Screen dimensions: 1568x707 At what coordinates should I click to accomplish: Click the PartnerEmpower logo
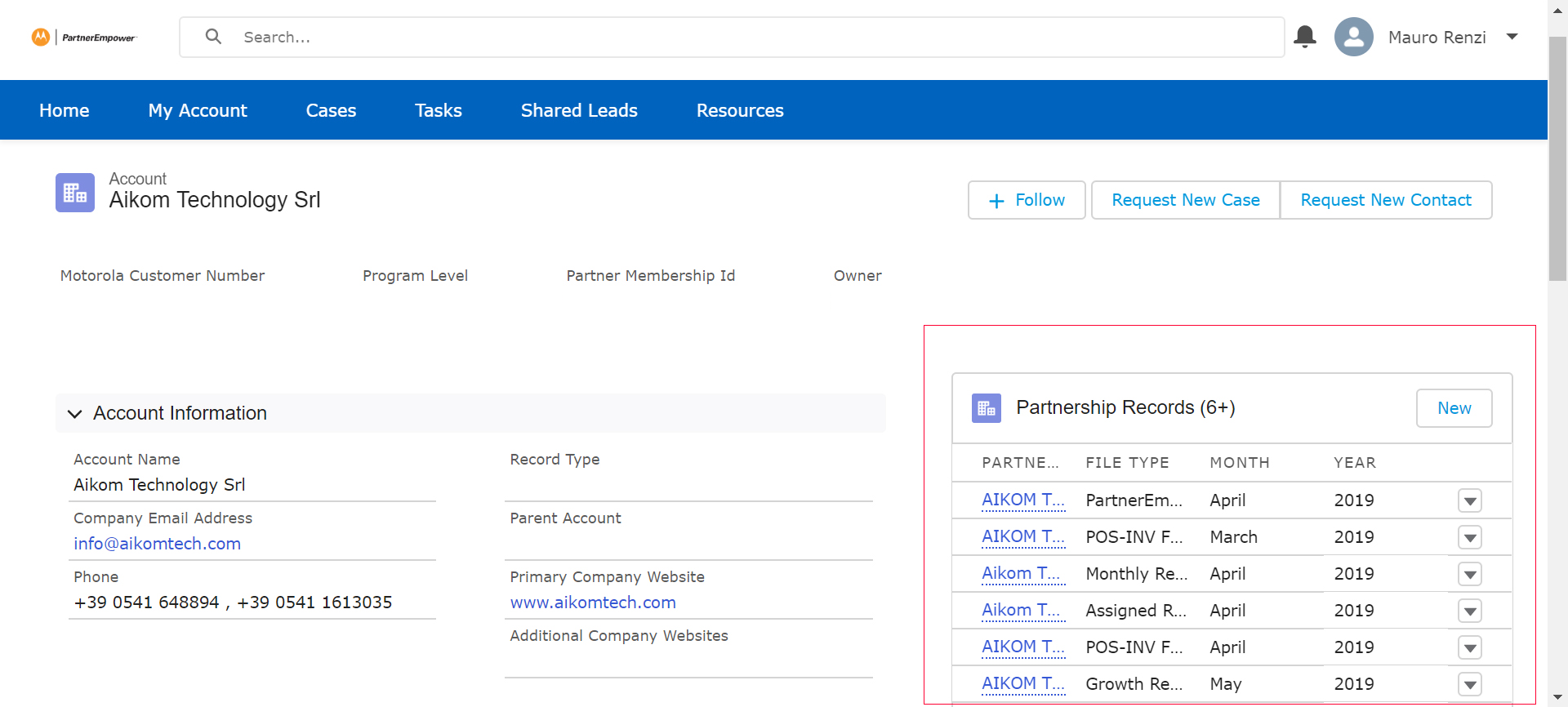(84, 38)
